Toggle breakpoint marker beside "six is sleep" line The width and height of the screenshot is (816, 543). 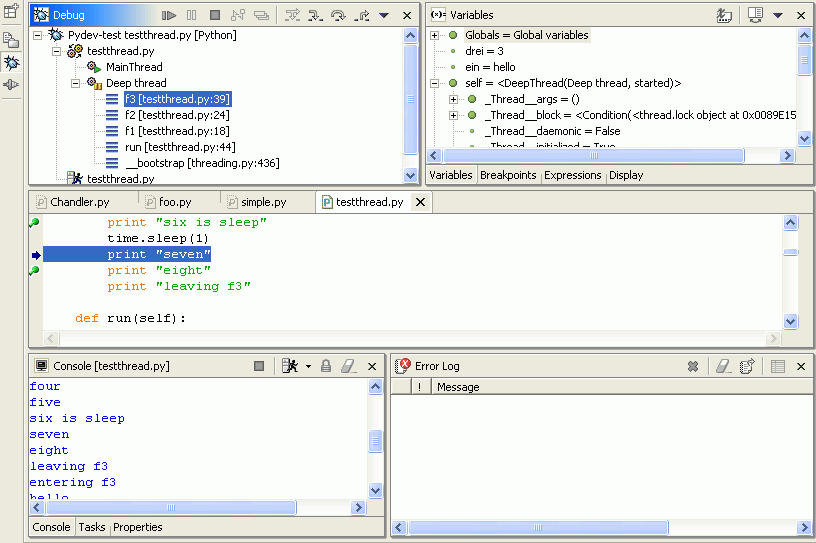(x=35, y=222)
